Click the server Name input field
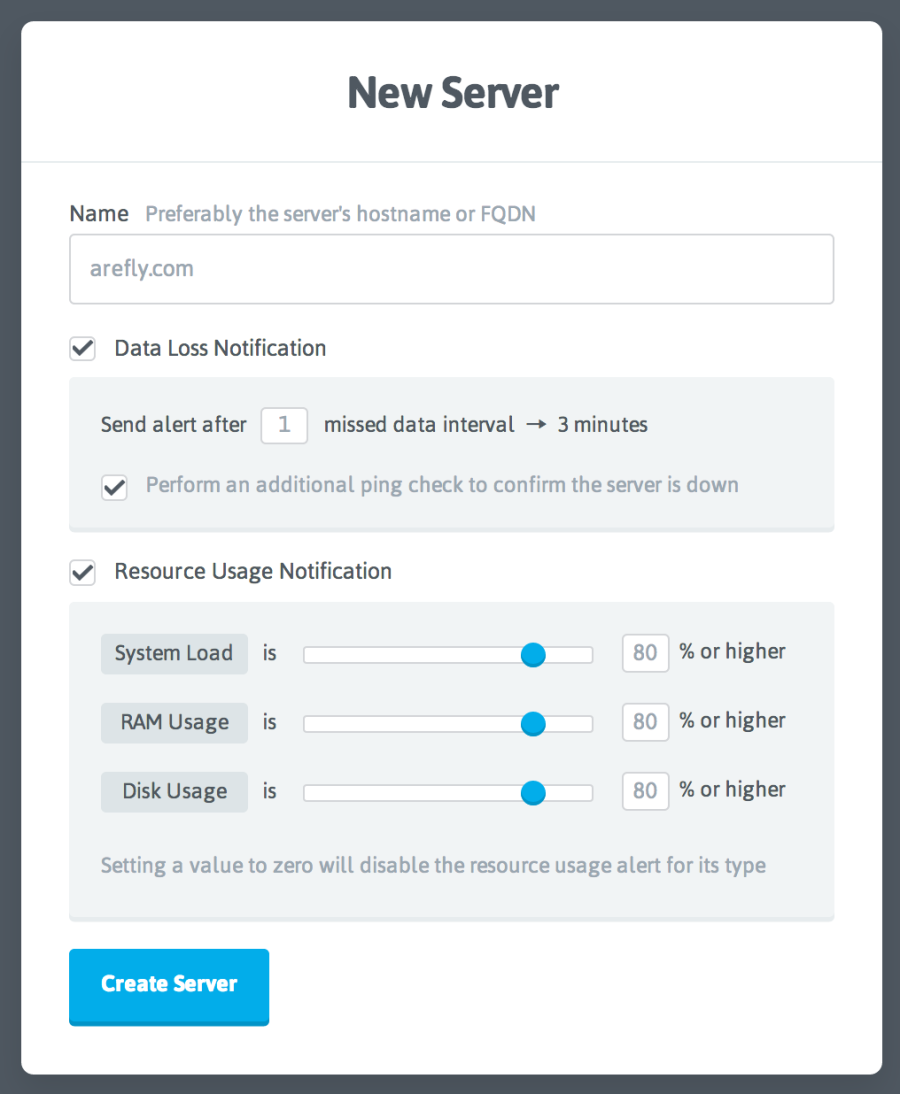The image size is (900, 1094). point(451,269)
